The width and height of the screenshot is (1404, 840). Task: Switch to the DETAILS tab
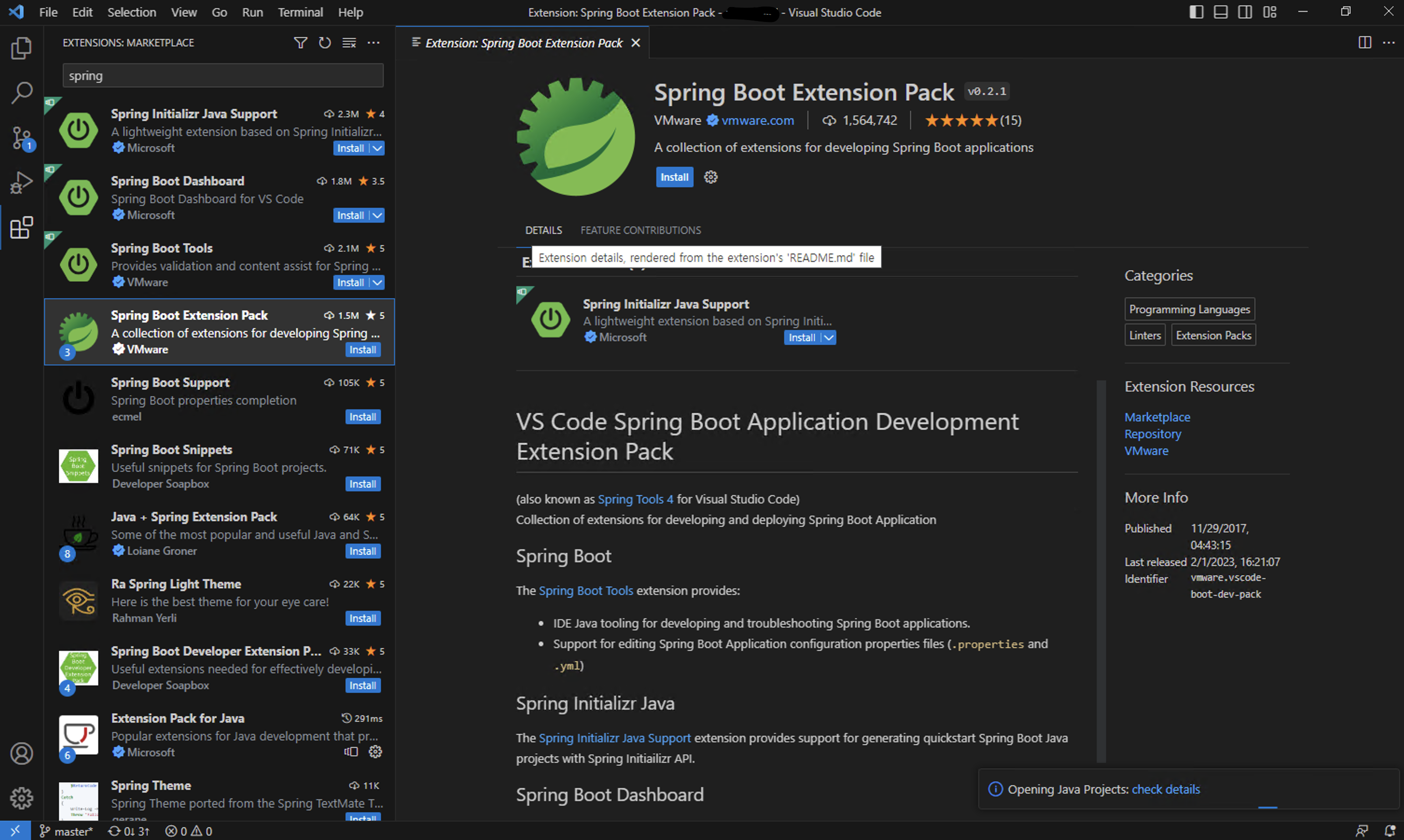(x=543, y=231)
